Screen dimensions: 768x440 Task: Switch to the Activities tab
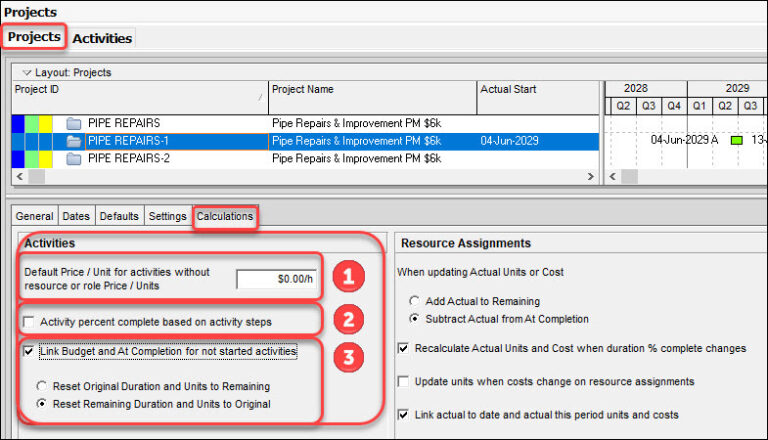click(x=102, y=38)
